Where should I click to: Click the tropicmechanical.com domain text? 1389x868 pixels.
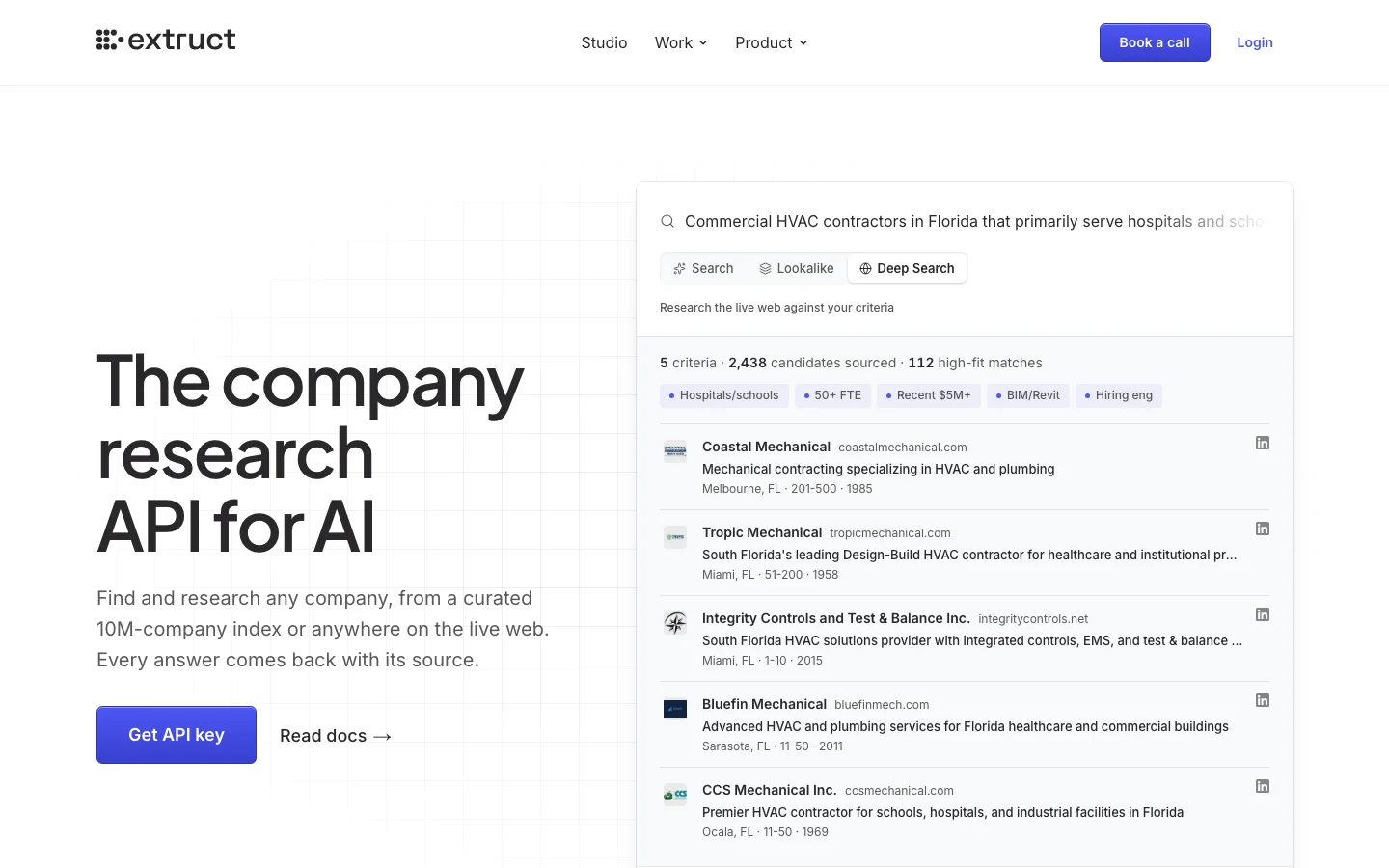tap(890, 533)
